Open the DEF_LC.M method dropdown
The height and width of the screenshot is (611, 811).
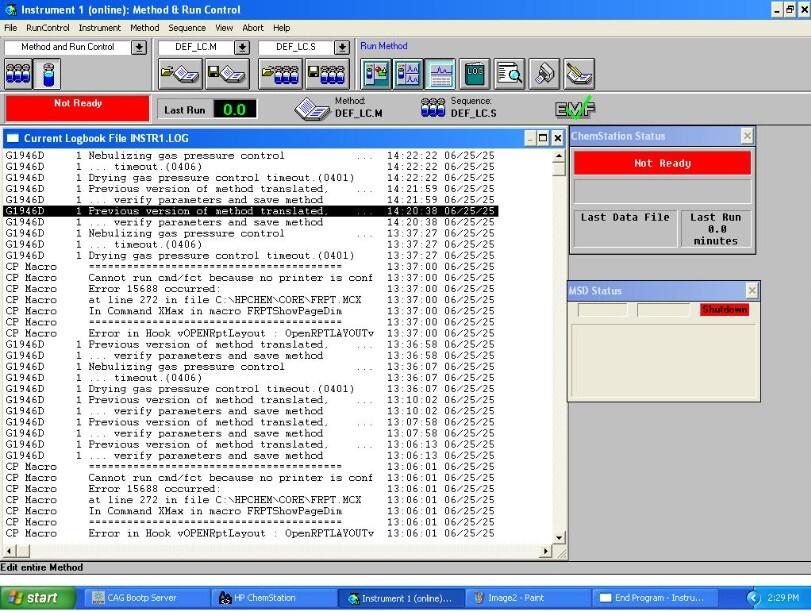pos(242,47)
